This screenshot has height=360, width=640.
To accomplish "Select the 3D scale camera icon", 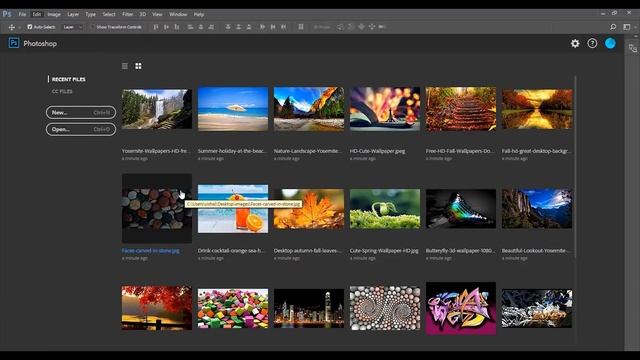I will coord(382,27).
